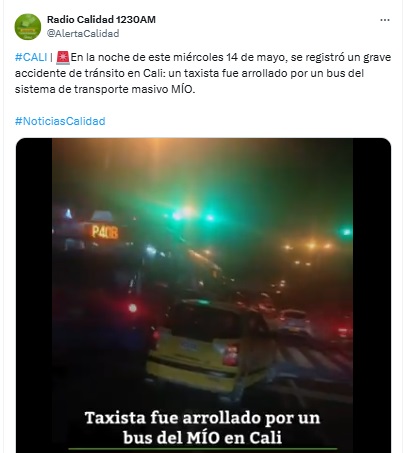Image resolution: width=413 pixels, height=453 pixels.
Task: Click the red siren emoji in the tweet
Action: [x=63, y=57]
